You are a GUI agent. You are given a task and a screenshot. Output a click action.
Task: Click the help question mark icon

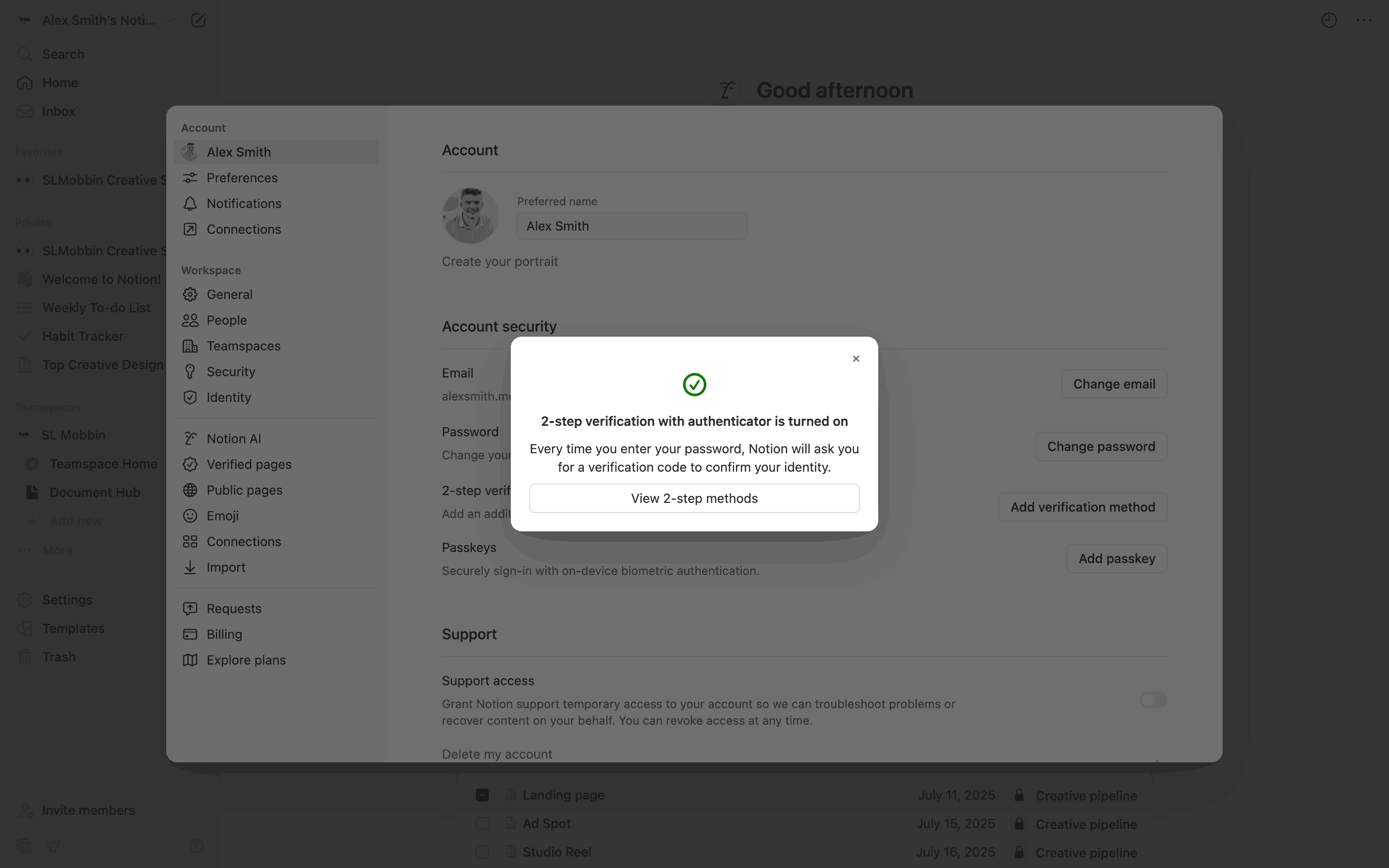click(x=196, y=845)
